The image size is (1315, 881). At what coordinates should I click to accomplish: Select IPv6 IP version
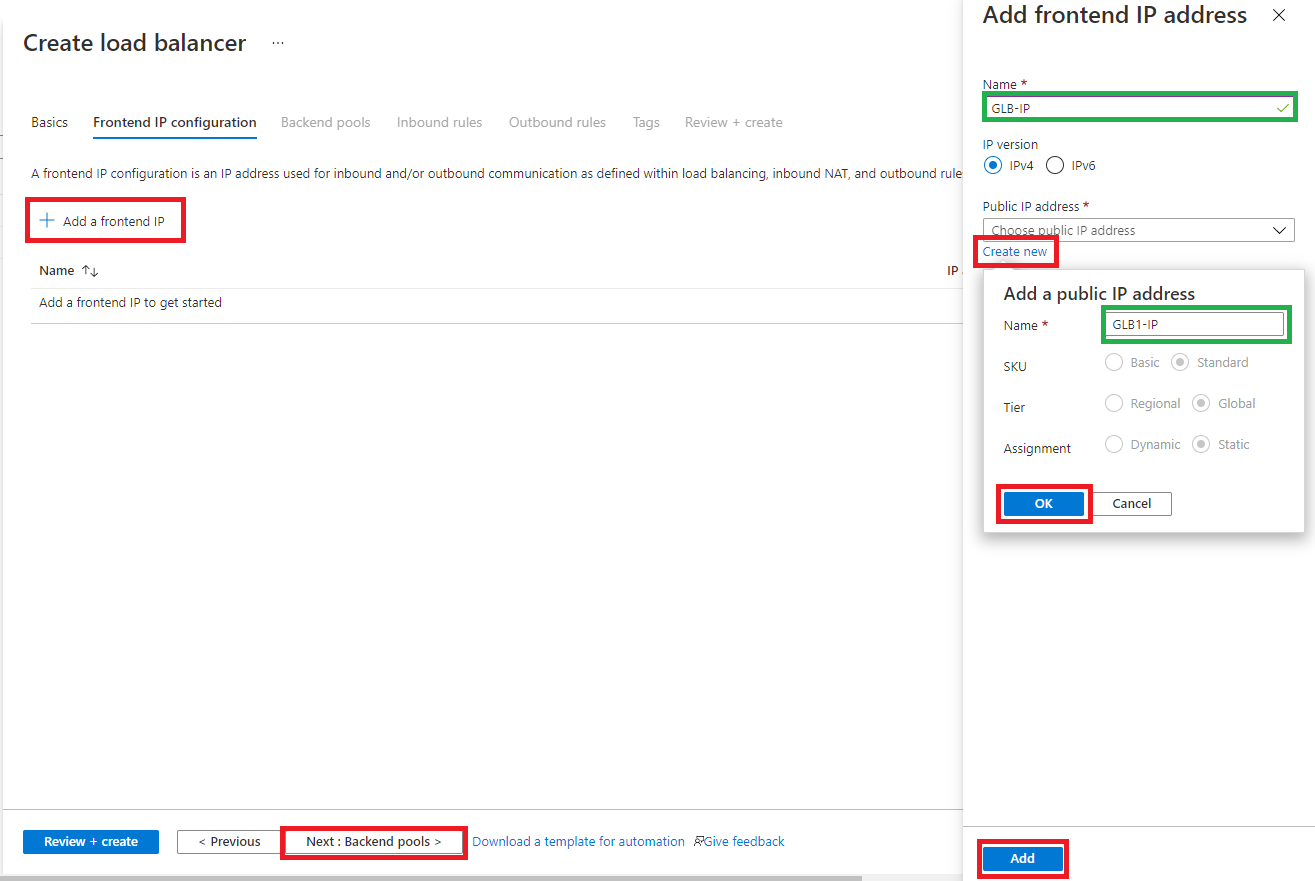tap(1055, 165)
